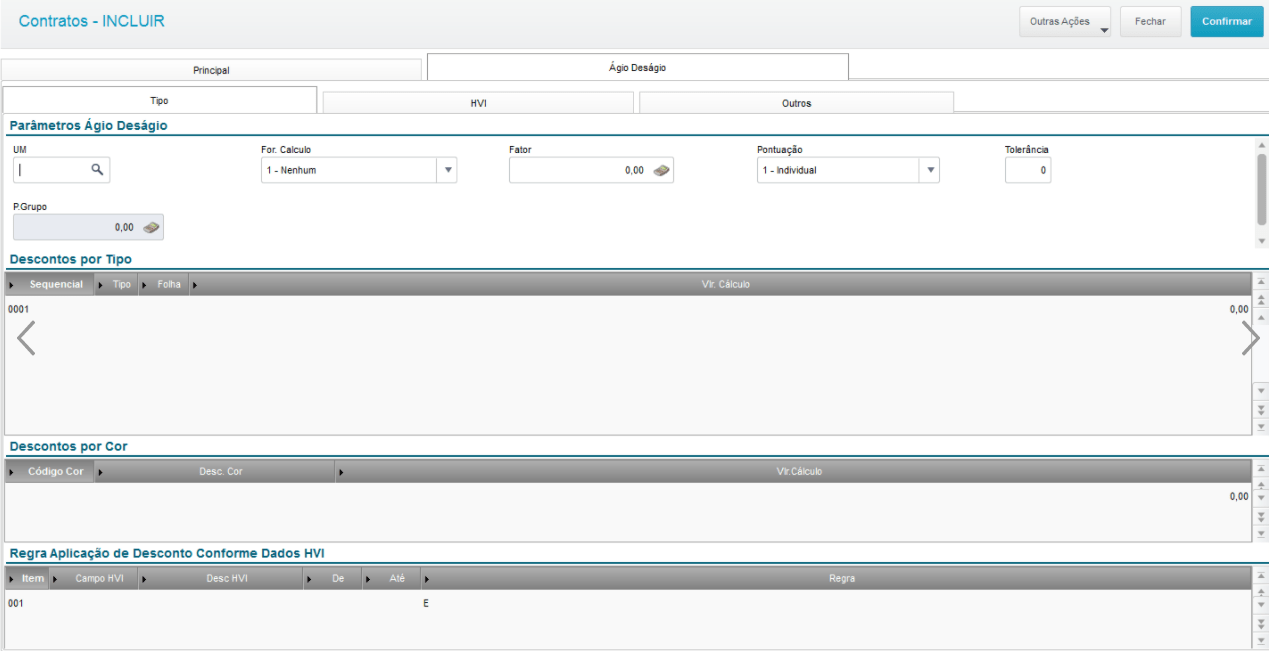Click arrow before Campo HVI column header
The image size is (1269, 651).
tap(54, 579)
